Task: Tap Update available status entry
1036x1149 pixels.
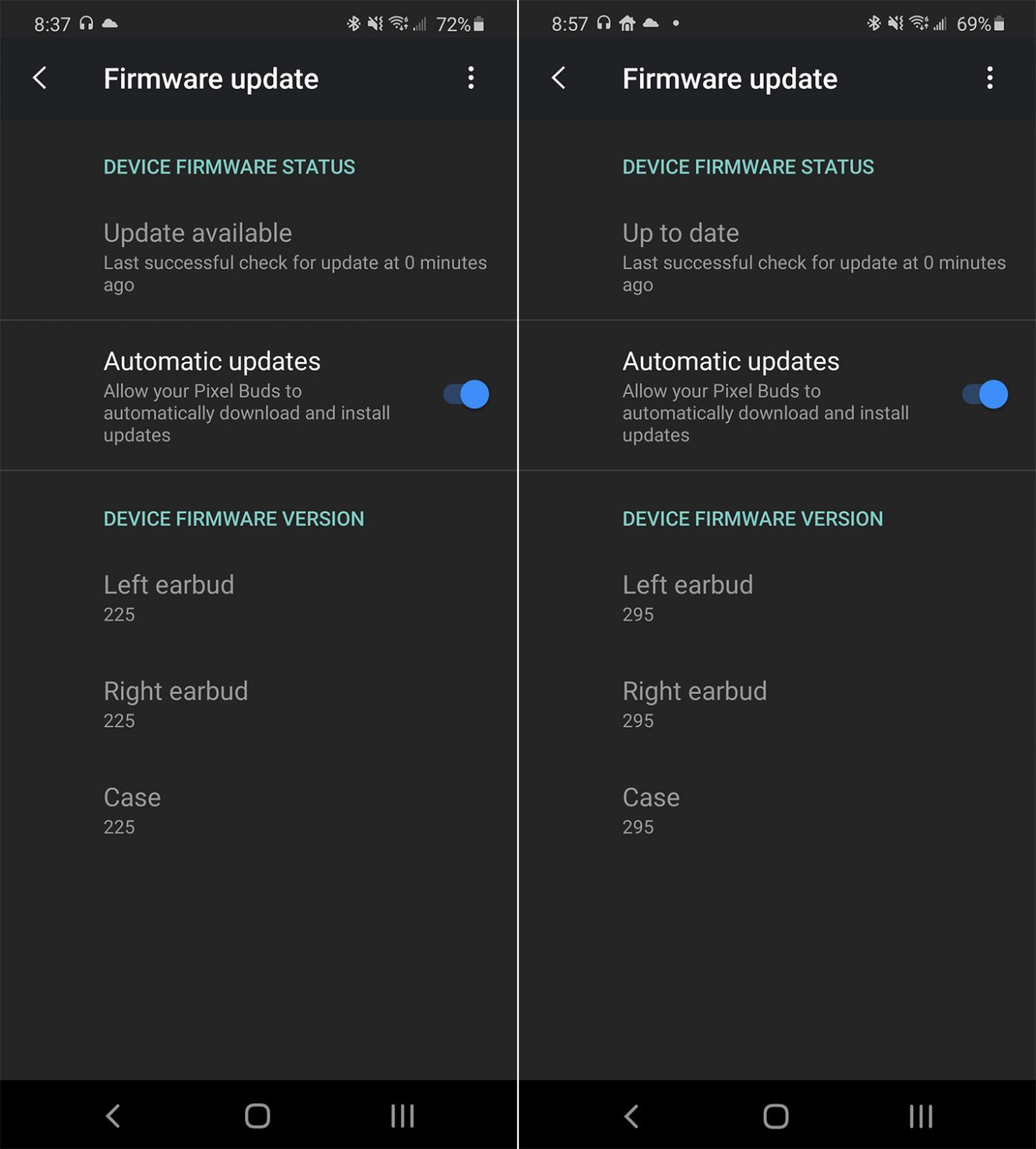Action: [259, 257]
